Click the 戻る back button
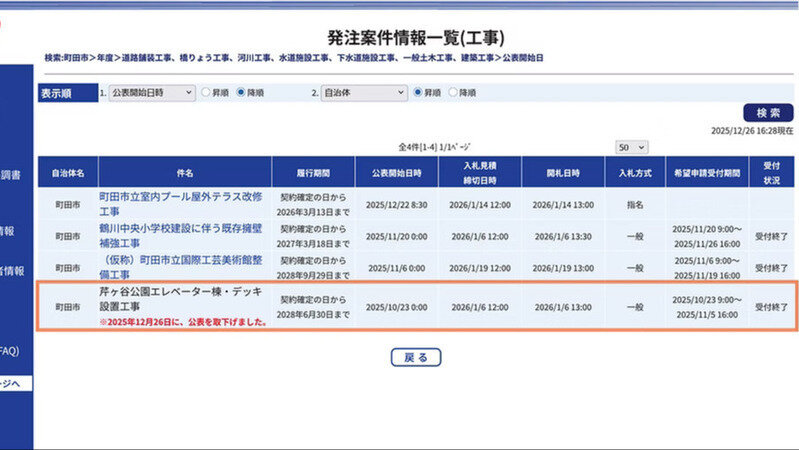Screen dimensions: 799x450 (415, 357)
